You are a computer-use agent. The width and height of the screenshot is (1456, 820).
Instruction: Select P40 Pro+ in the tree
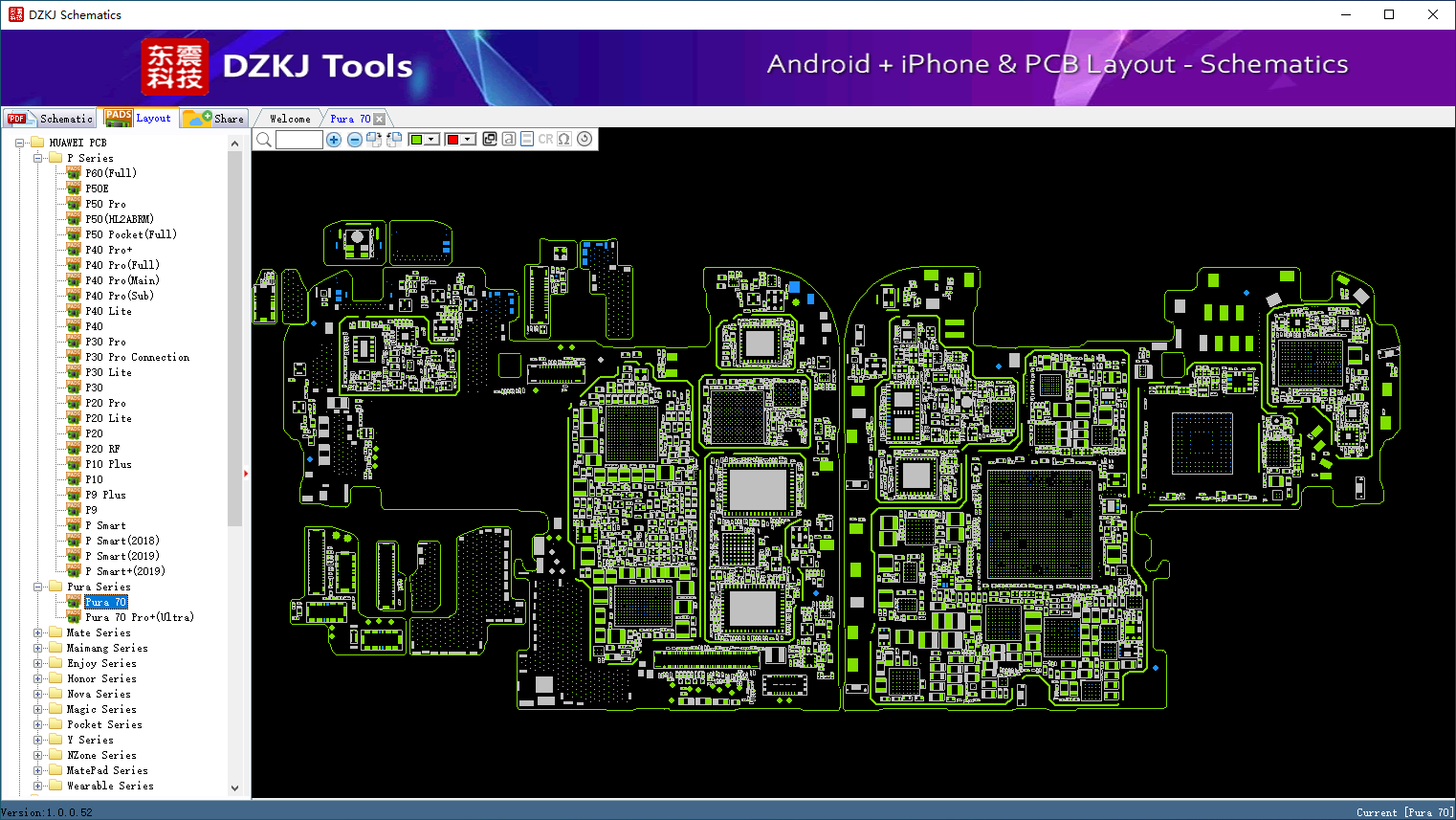click(109, 250)
